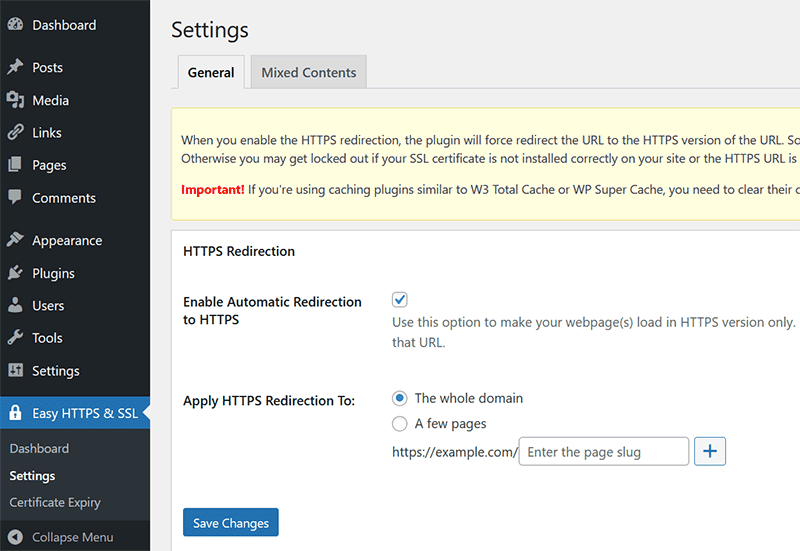Screen dimensions: 800x551
Task: Add another page slug with plus button
Action: (710, 452)
